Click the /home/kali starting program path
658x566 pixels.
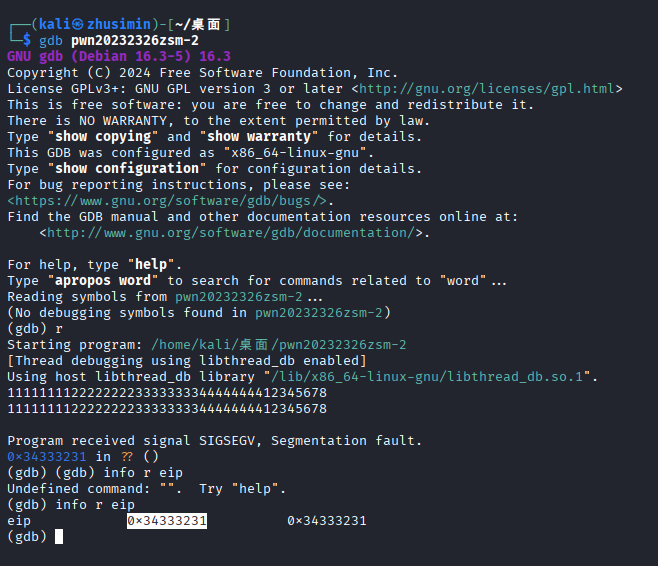(278, 345)
